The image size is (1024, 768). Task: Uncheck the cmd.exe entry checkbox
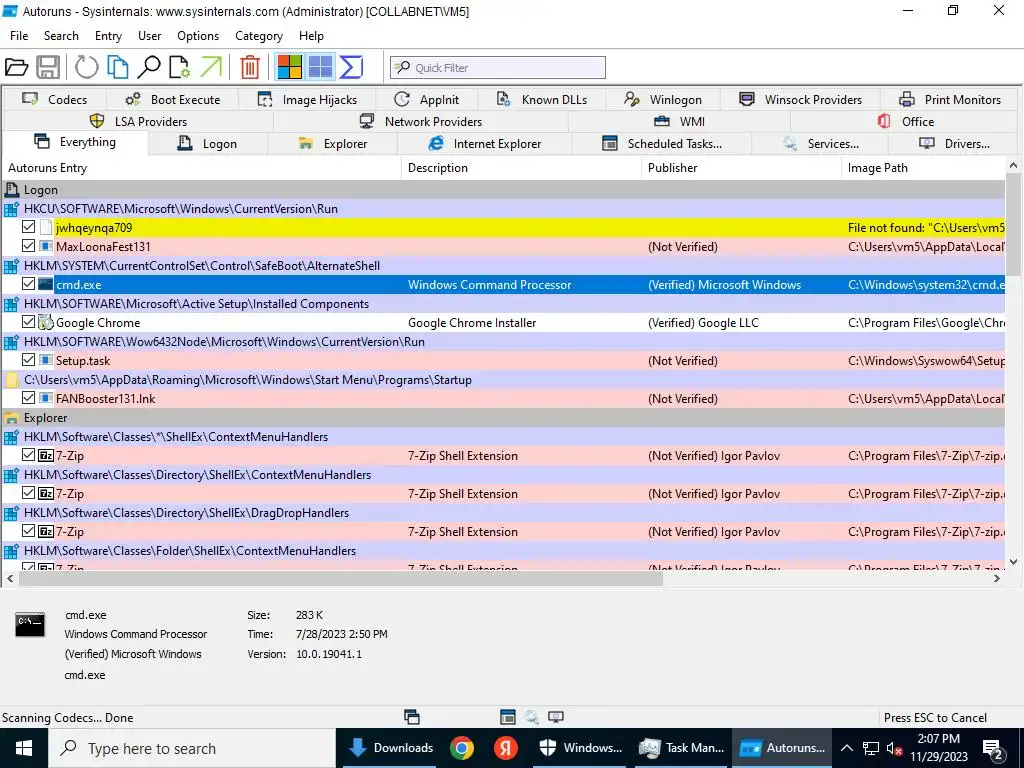tap(28, 284)
